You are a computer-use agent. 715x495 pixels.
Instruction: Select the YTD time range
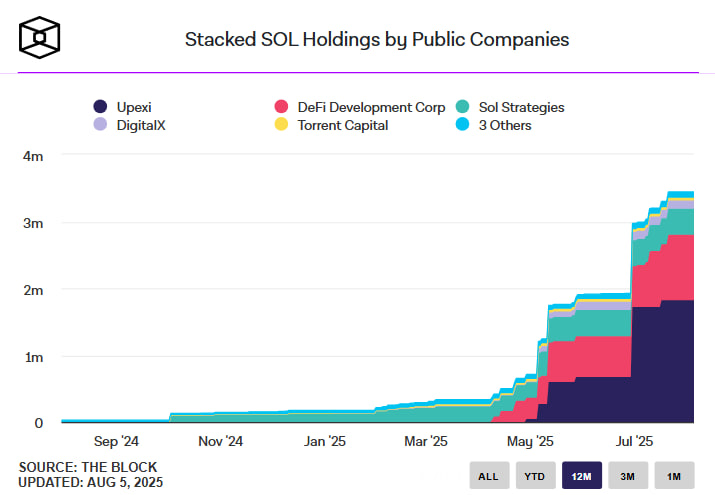click(535, 476)
